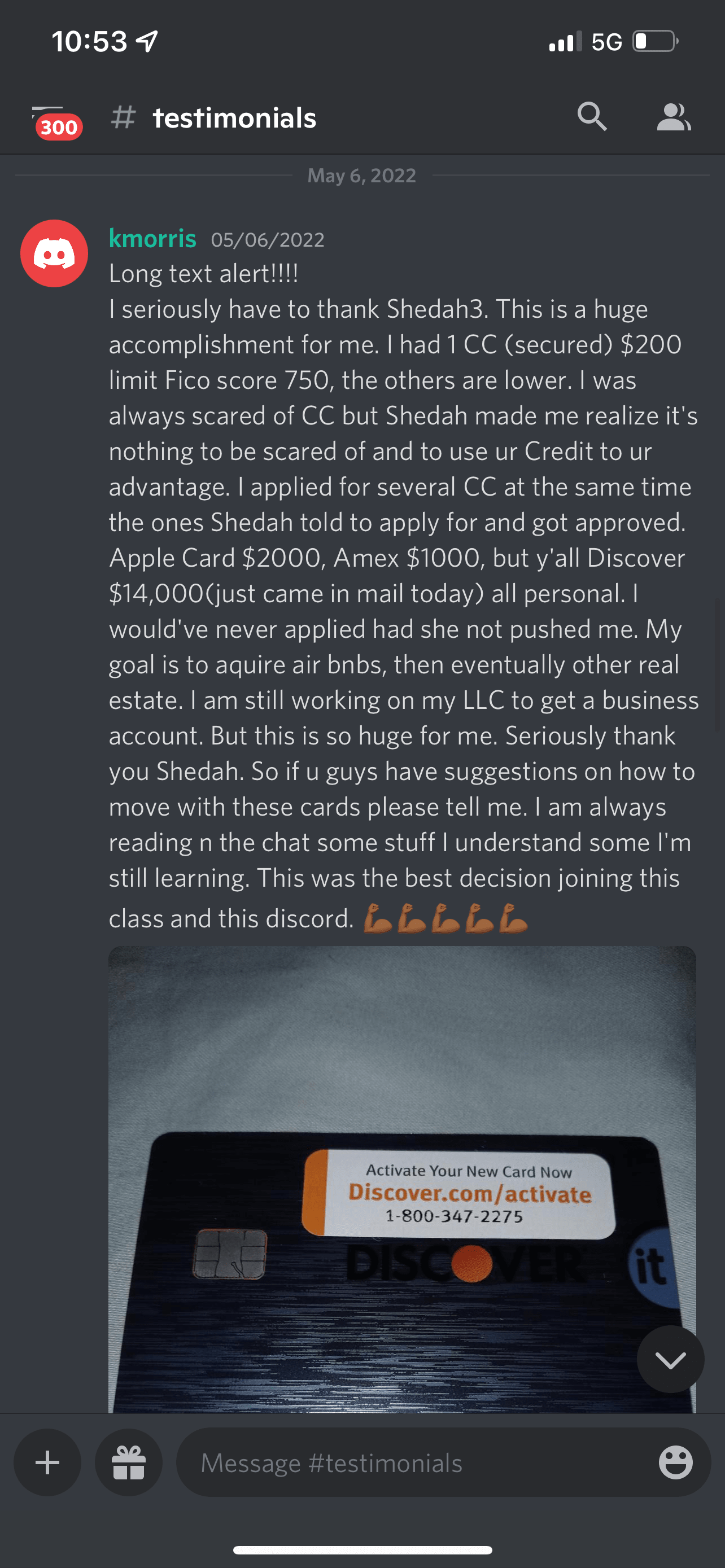Tap the kmorris username
This screenshot has width=725, height=1568.
[x=152, y=238]
